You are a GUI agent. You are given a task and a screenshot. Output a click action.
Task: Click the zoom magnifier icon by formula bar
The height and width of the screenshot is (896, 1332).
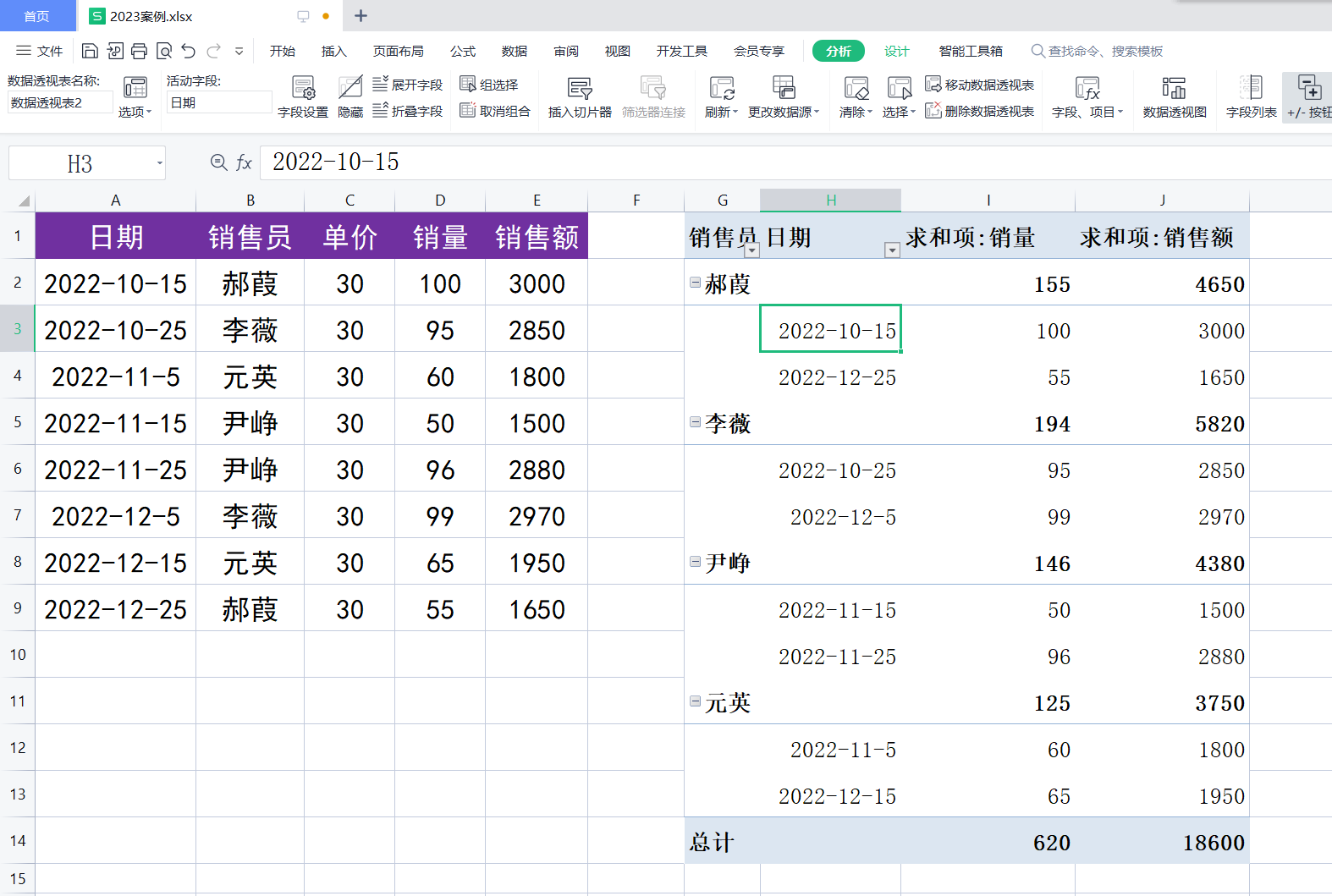pos(218,162)
